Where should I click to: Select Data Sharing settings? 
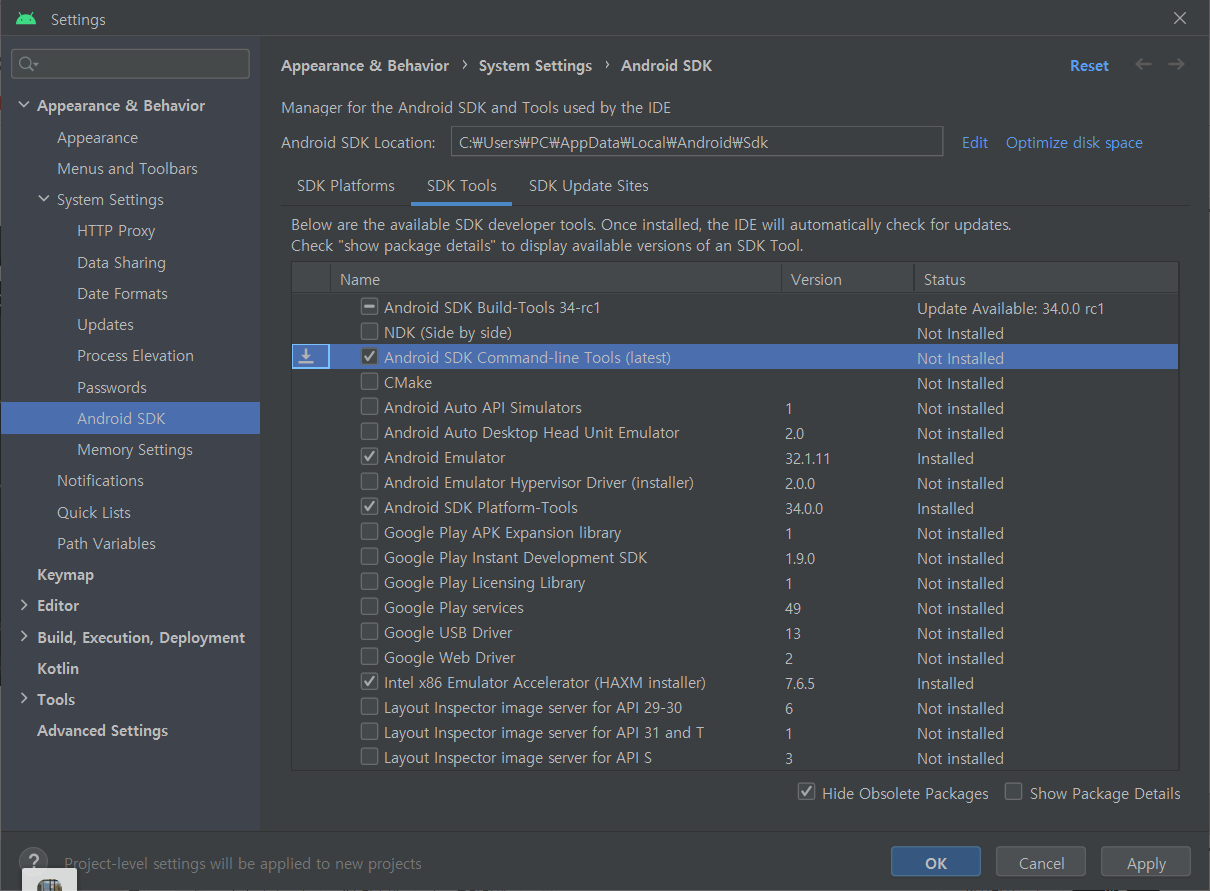[121, 262]
